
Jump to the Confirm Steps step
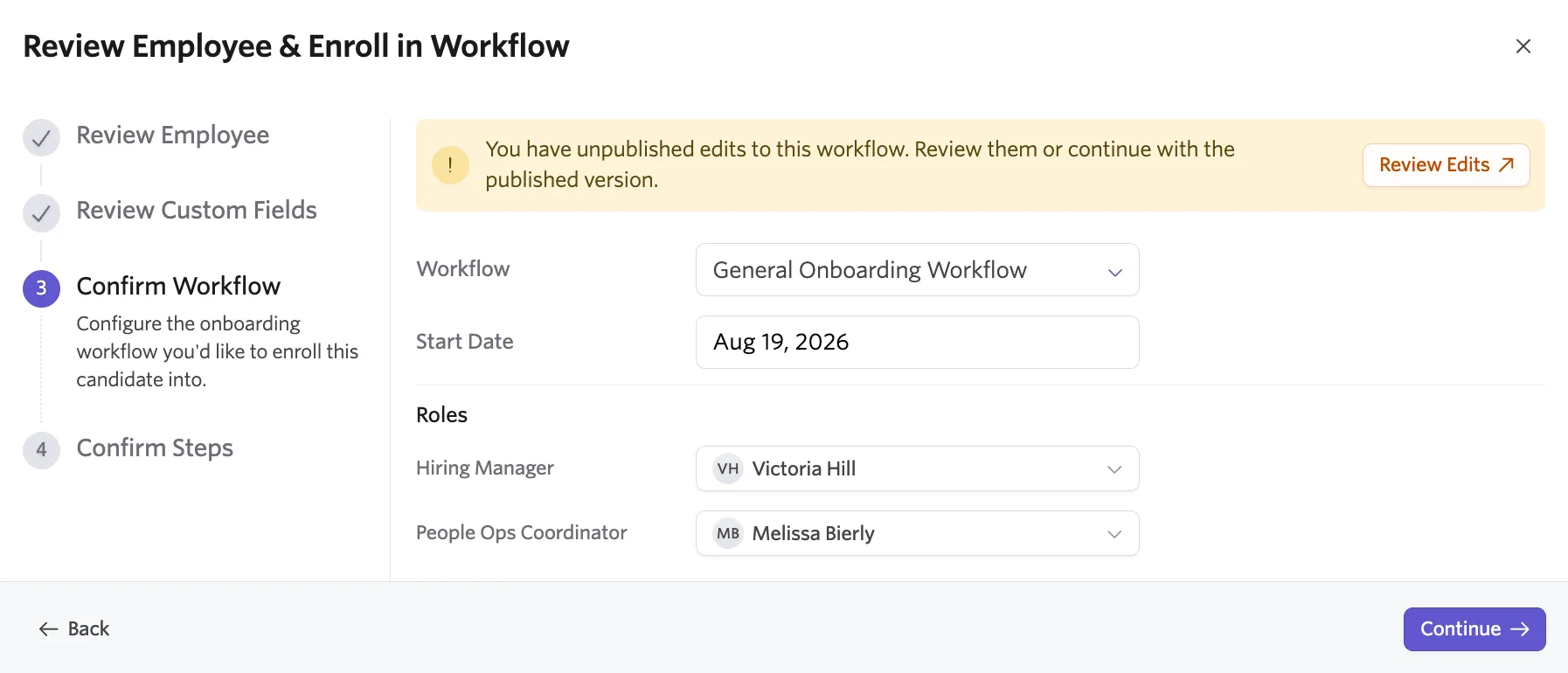click(x=155, y=448)
